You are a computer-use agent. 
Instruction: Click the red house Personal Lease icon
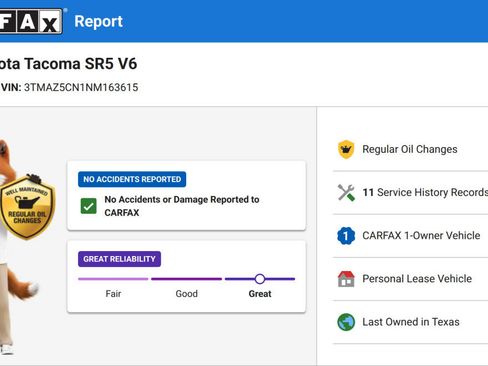(346, 279)
